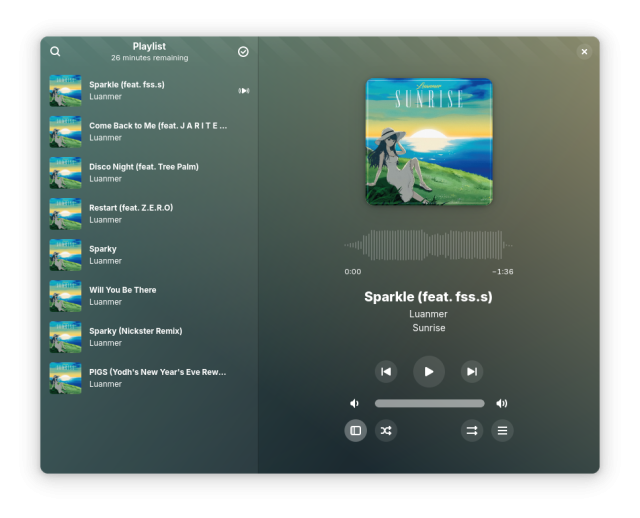Skip to the next track
Screen dimensions: 640x518
coord(472,372)
